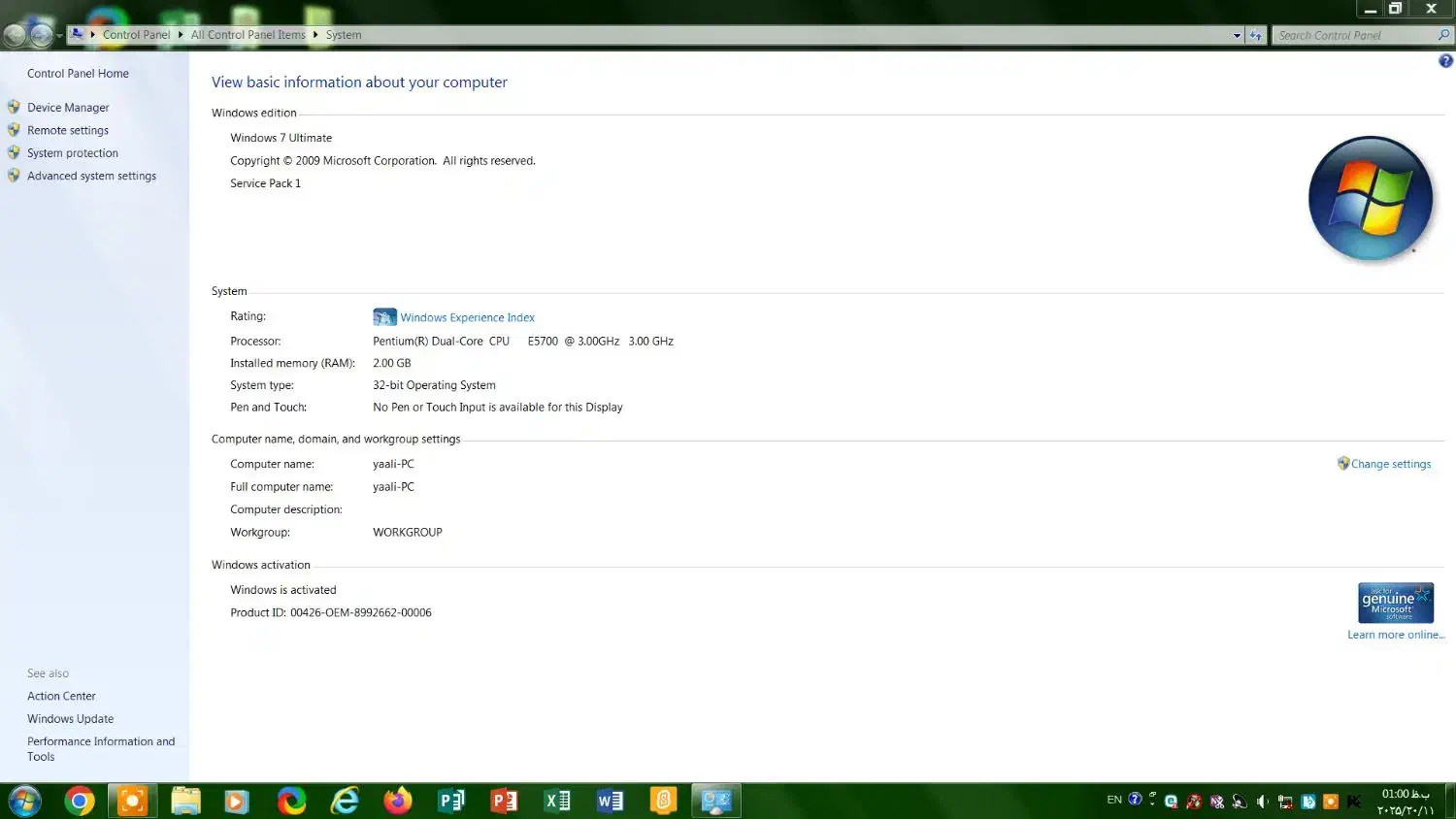Open the taskbar clock and date
1456x819 pixels.
(x=1406, y=802)
